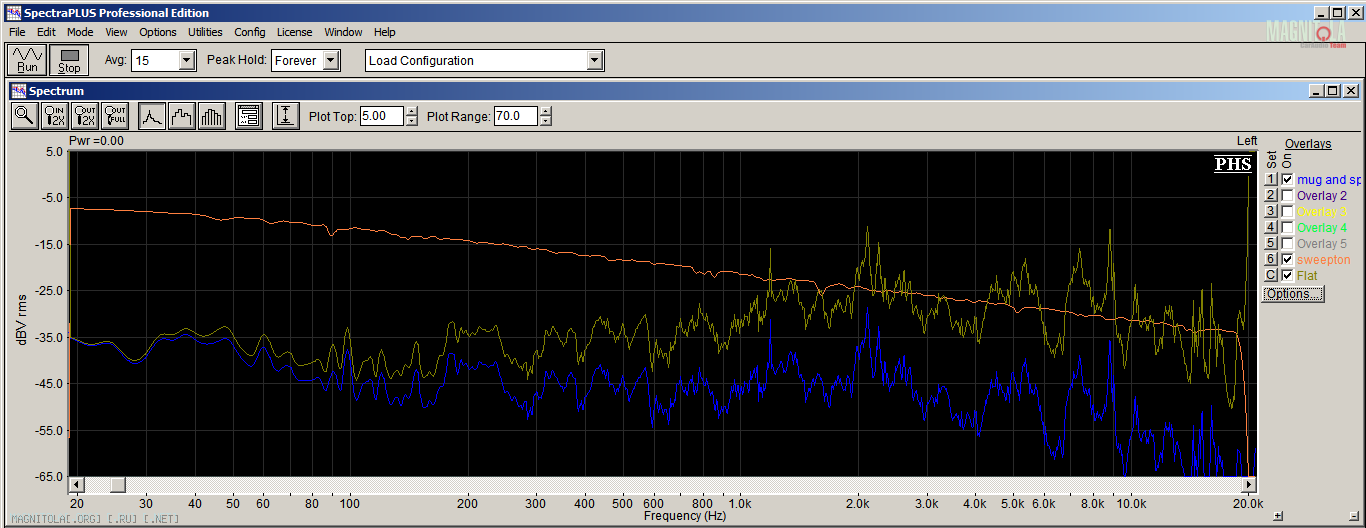Click the Plot Top value field
The image size is (1366, 528).
point(381,116)
